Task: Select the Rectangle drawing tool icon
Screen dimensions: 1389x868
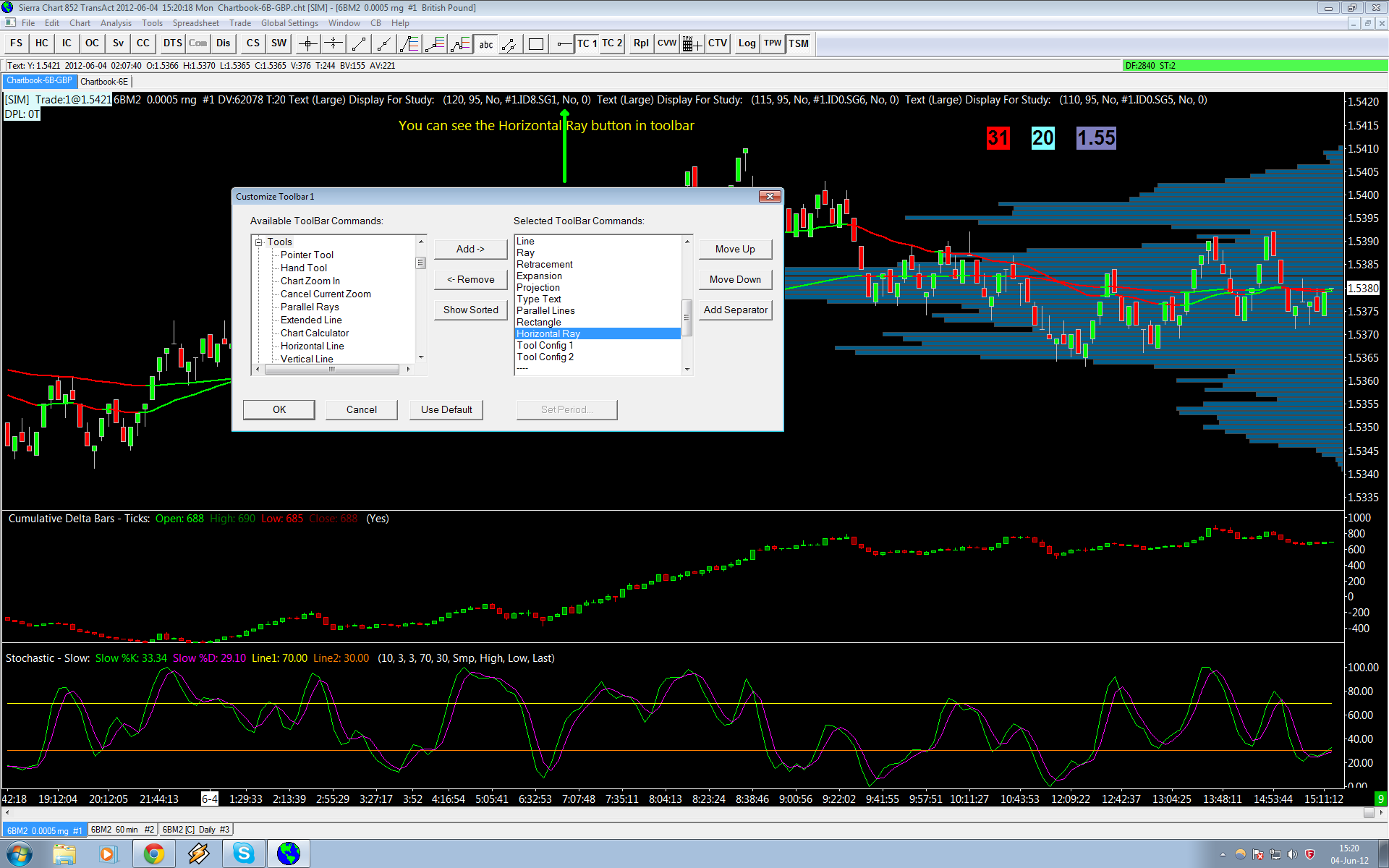Action: (x=536, y=43)
